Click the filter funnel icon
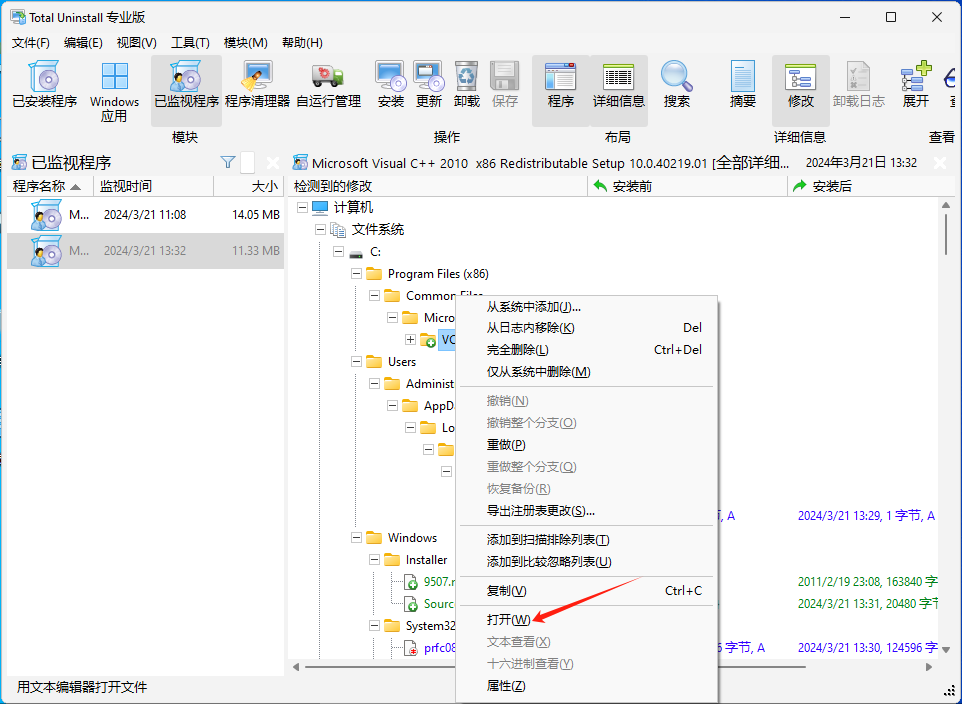 pos(228,162)
